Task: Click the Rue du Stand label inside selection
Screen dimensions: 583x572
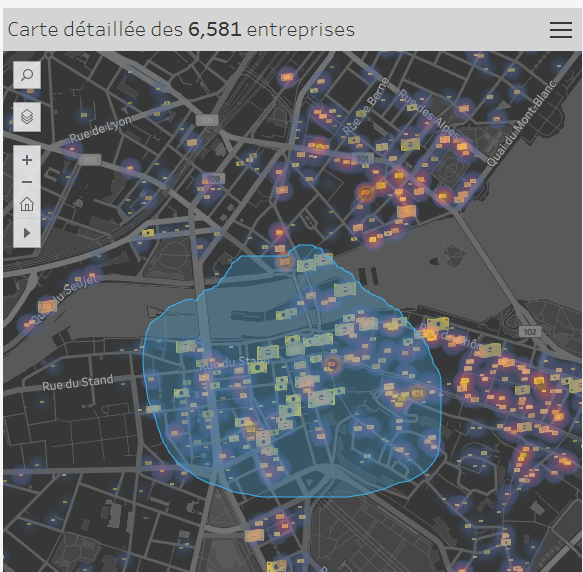Action: point(233,363)
